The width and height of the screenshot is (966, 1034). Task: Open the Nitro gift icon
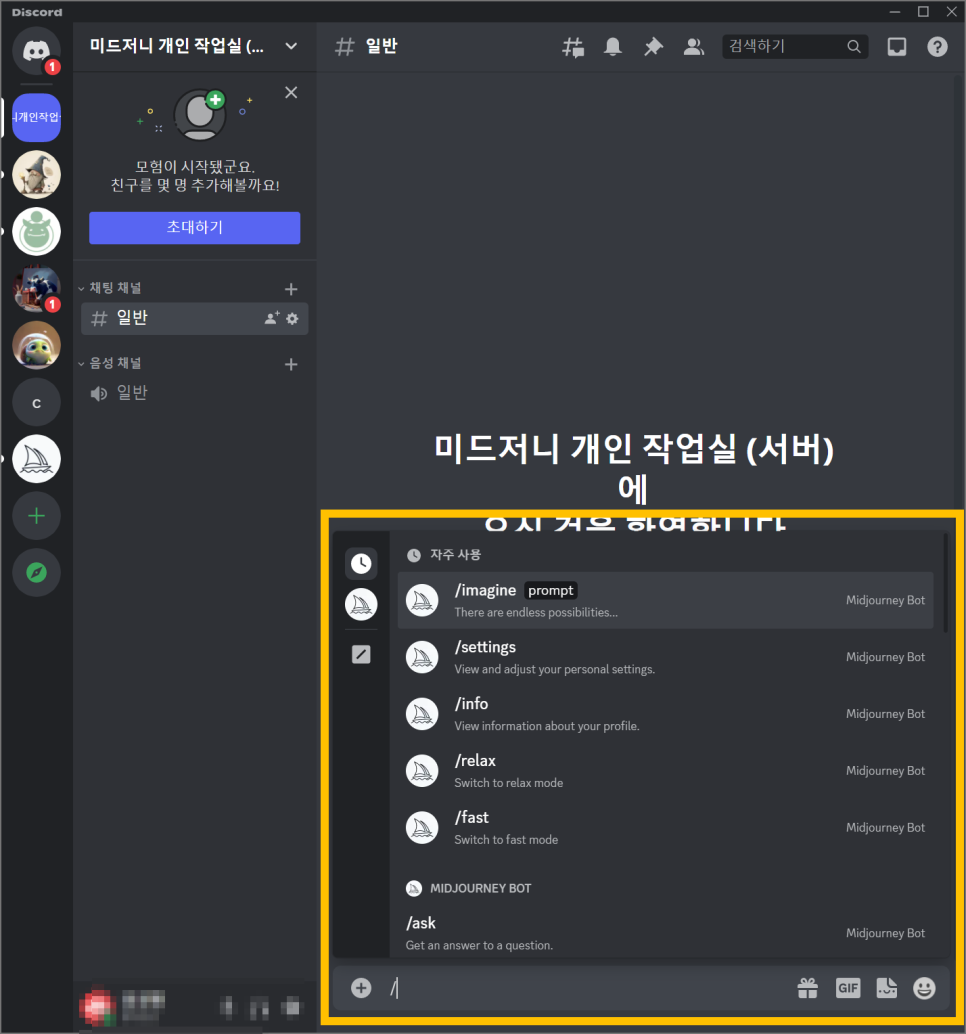[x=808, y=988]
